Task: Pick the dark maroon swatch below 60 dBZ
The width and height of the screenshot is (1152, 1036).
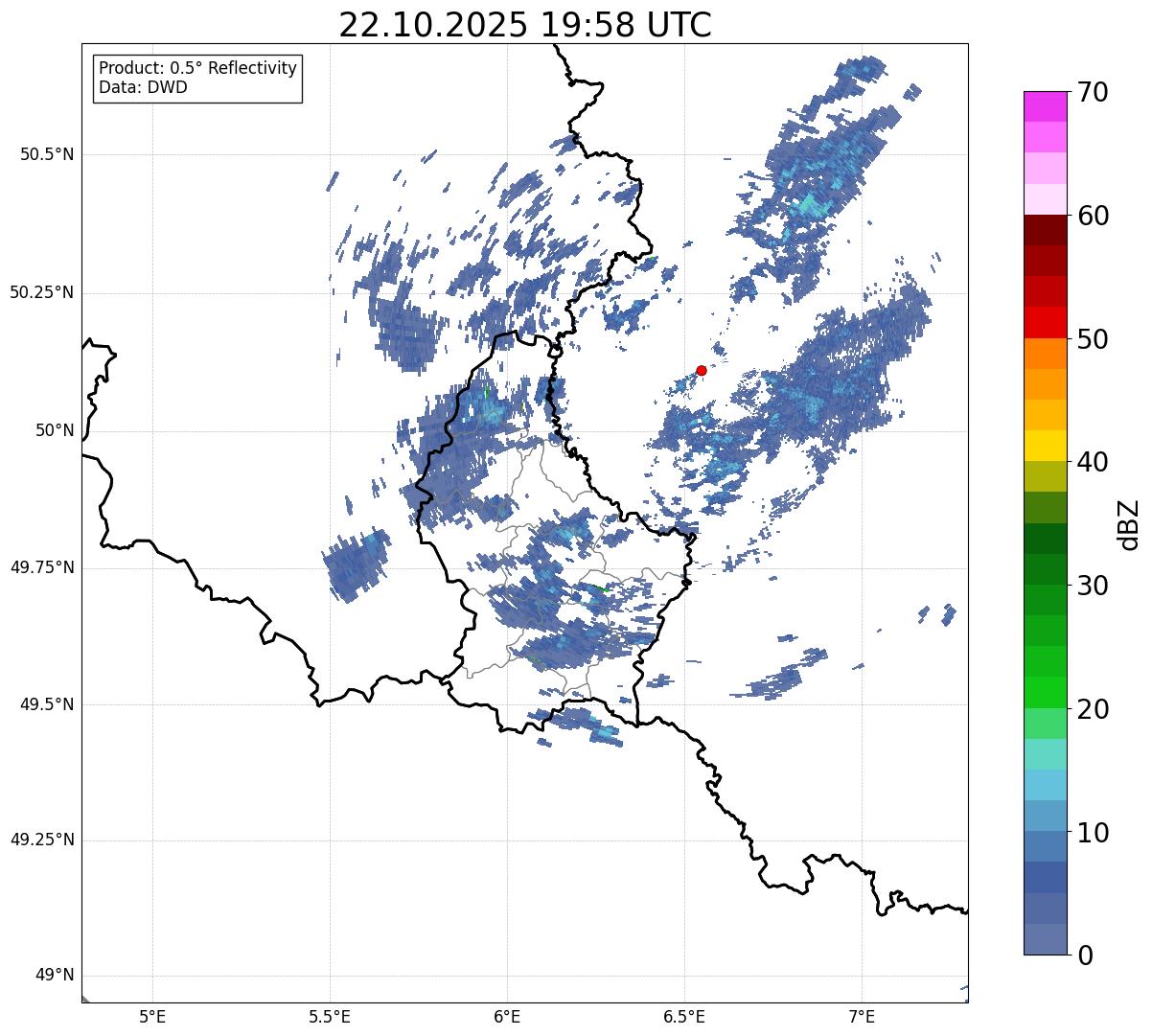Action: point(1046,231)
